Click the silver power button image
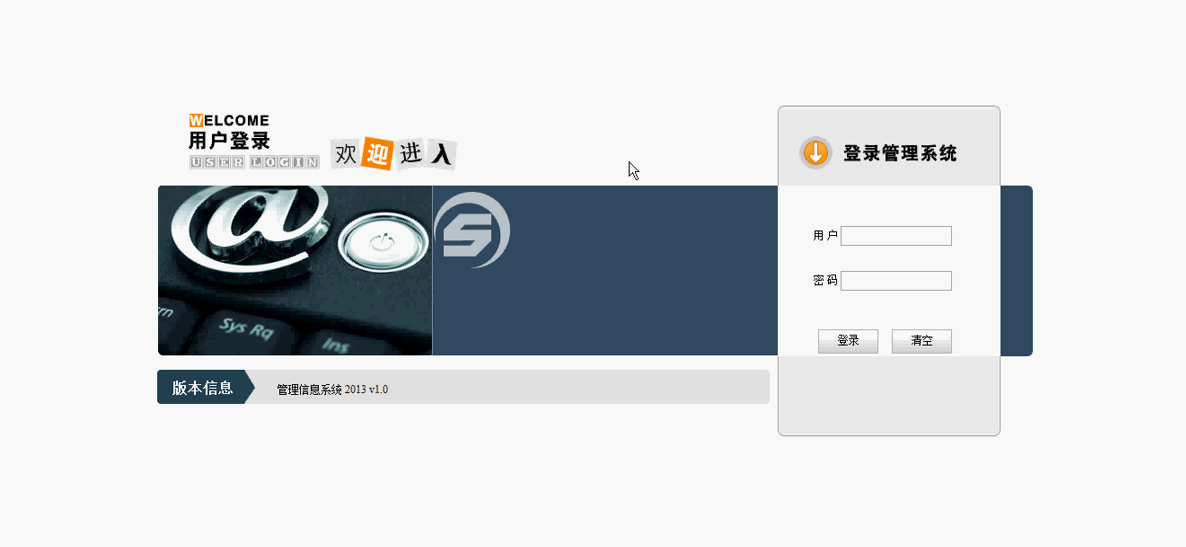 point(382,241)
